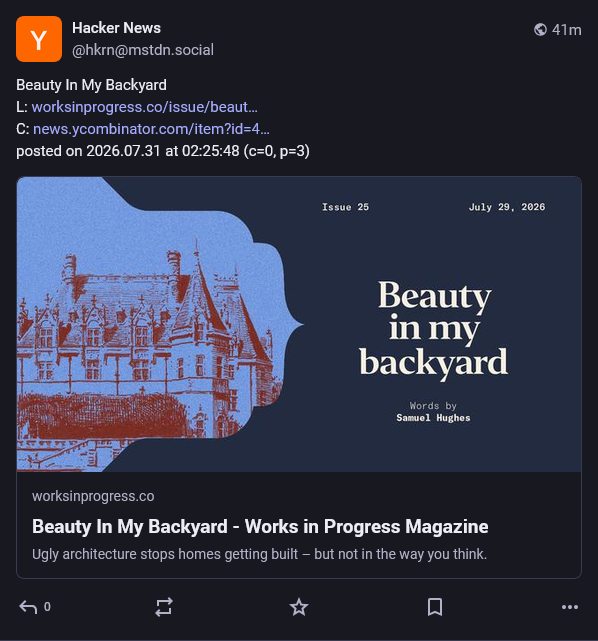Click the 41m timestamp

pyautogui.click(x=567, y=30)
